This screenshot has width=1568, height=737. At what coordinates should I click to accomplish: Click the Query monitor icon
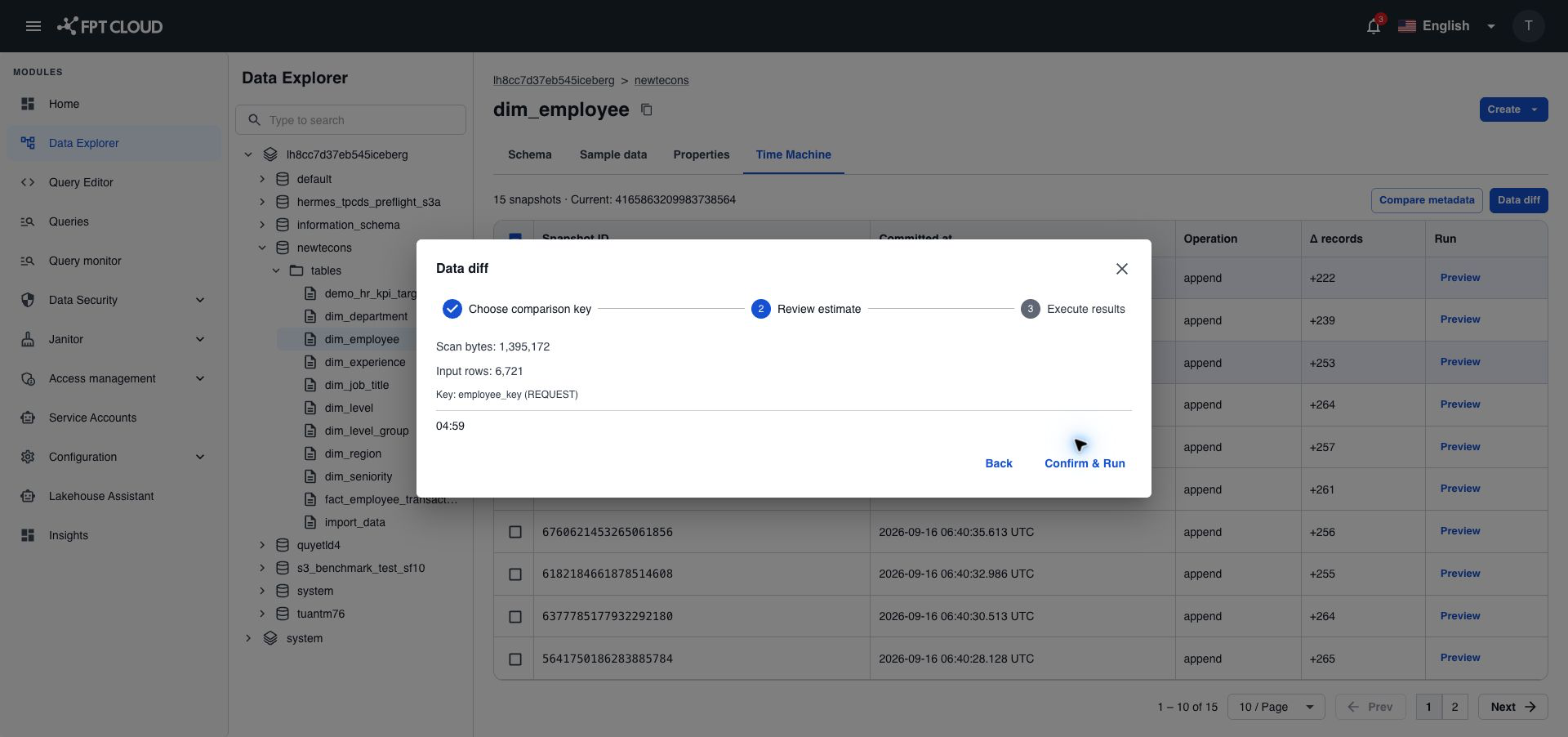[x=28, y=261]
